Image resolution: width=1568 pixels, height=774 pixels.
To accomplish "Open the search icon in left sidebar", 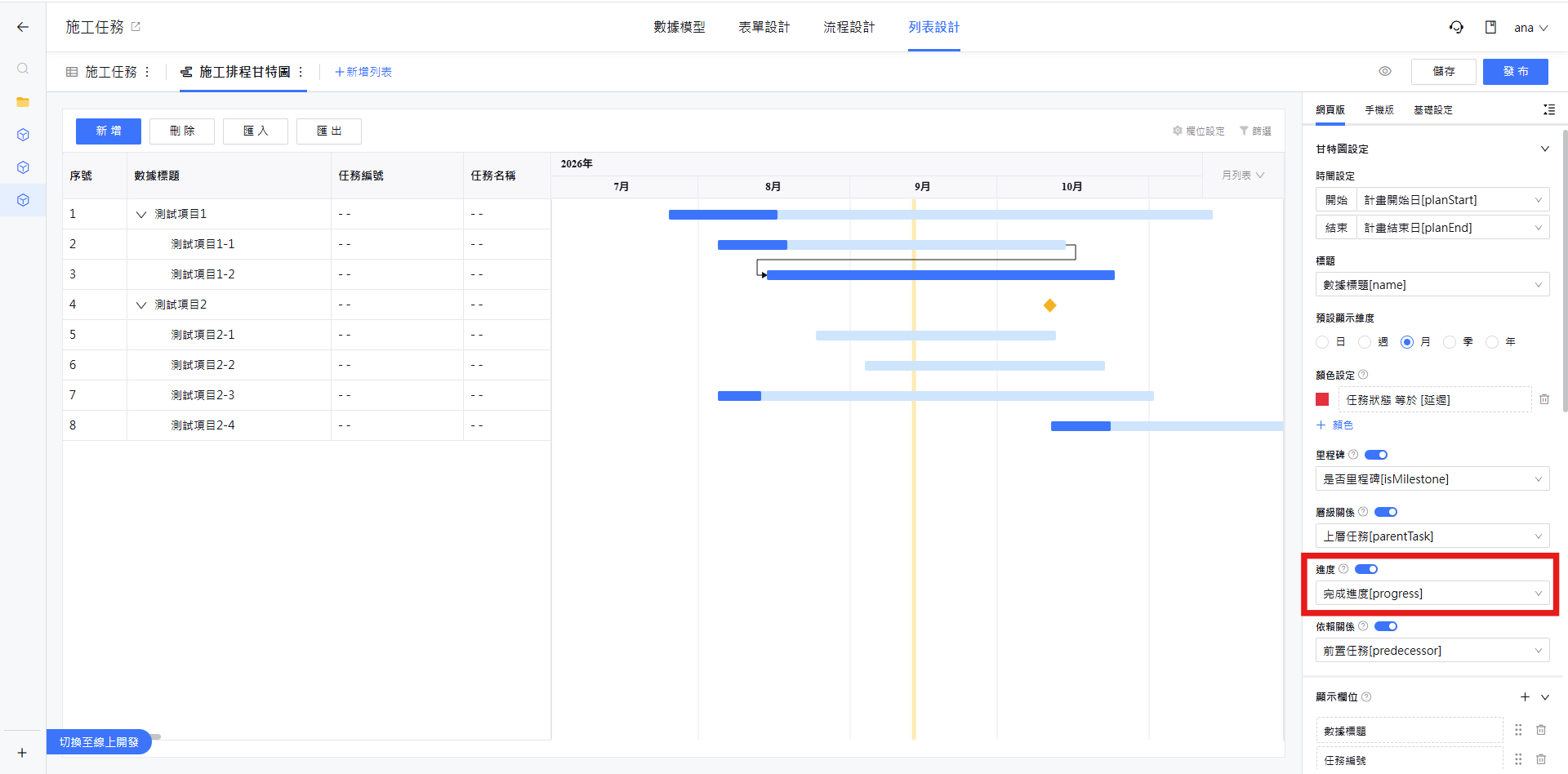I will coord(23,69).
